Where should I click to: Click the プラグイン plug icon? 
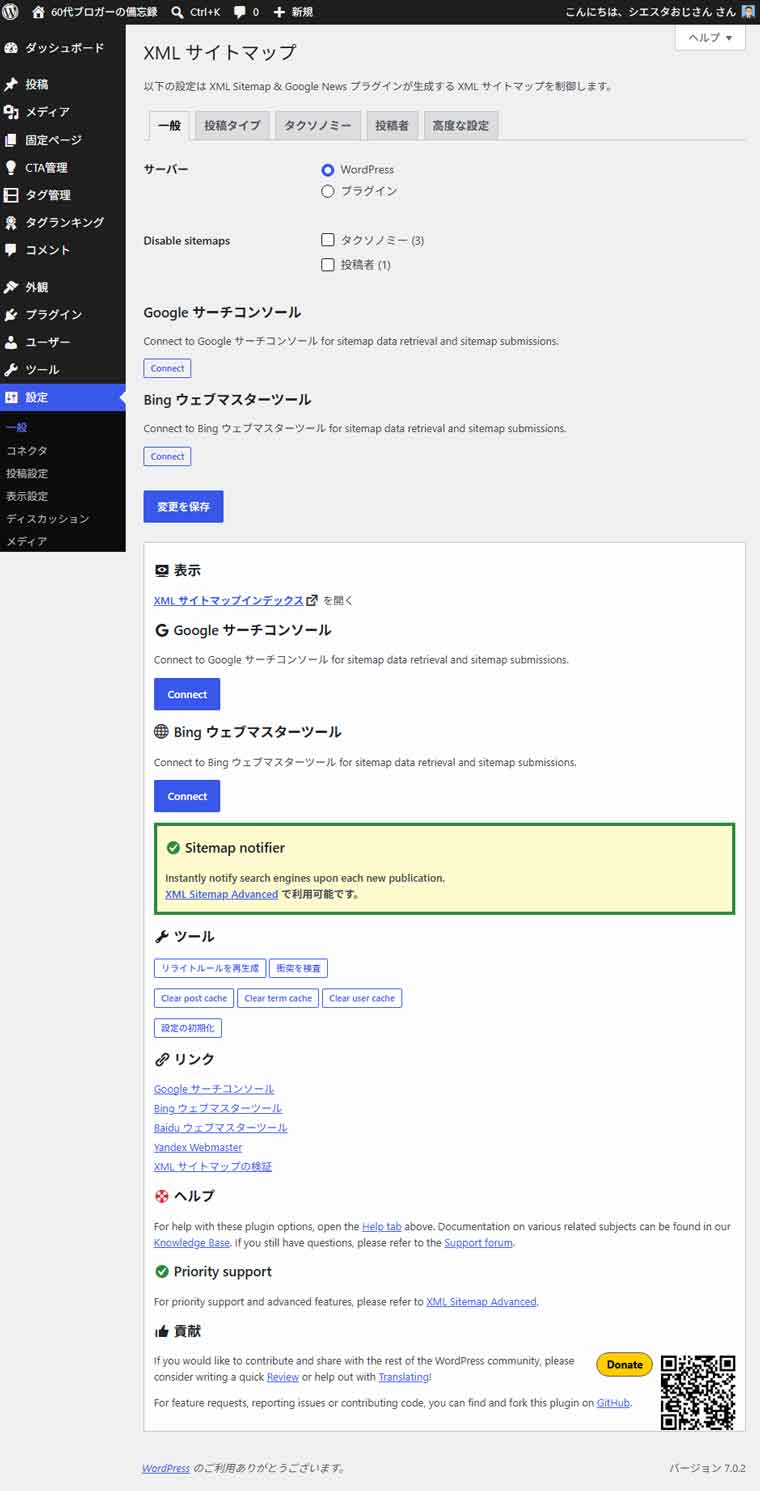pyautogui.click(x=11, y=314)
